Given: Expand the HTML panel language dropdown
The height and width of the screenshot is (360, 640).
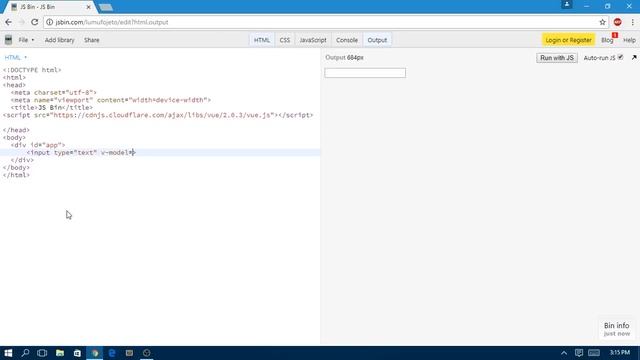Looking at the screenshot, I should pyautogui.click(x=16, y=58).
